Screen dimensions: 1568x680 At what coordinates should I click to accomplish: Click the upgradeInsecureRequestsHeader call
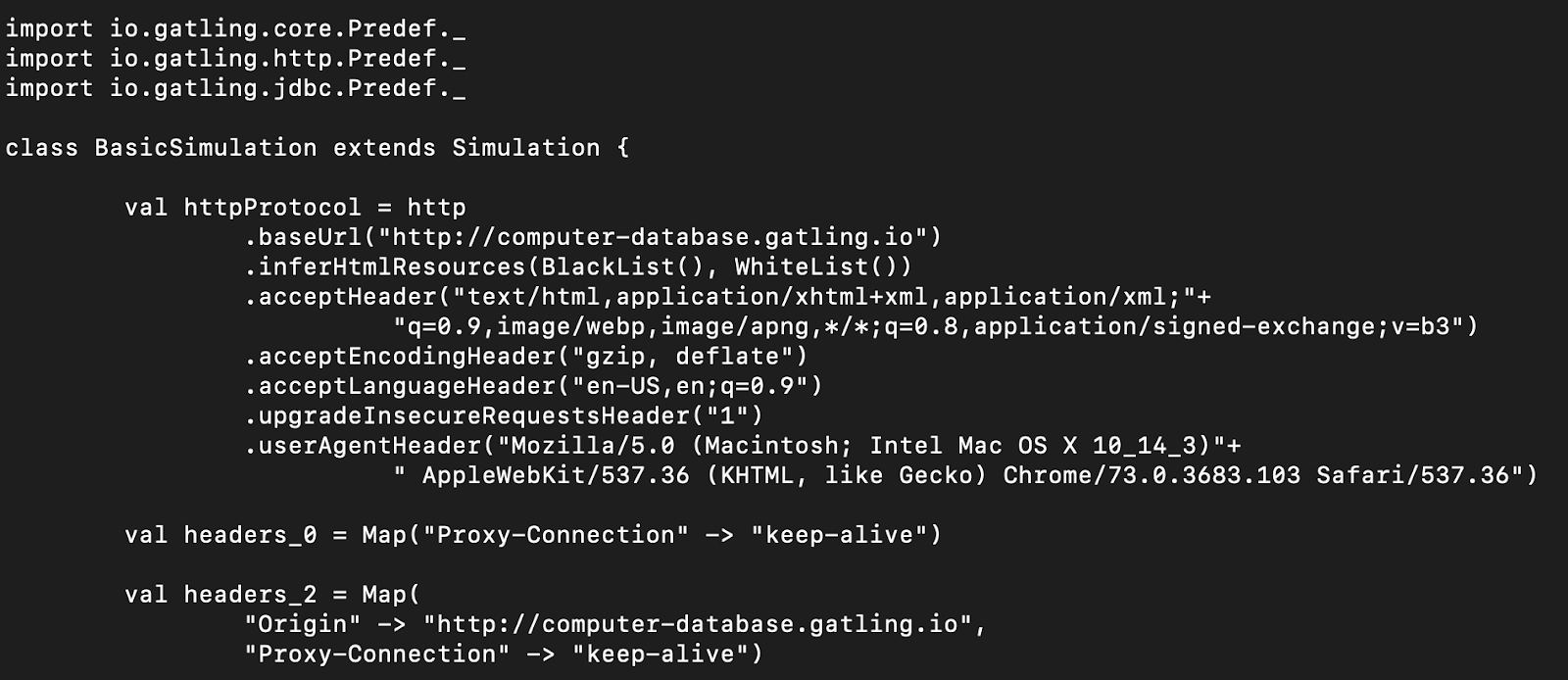point(504,415)
